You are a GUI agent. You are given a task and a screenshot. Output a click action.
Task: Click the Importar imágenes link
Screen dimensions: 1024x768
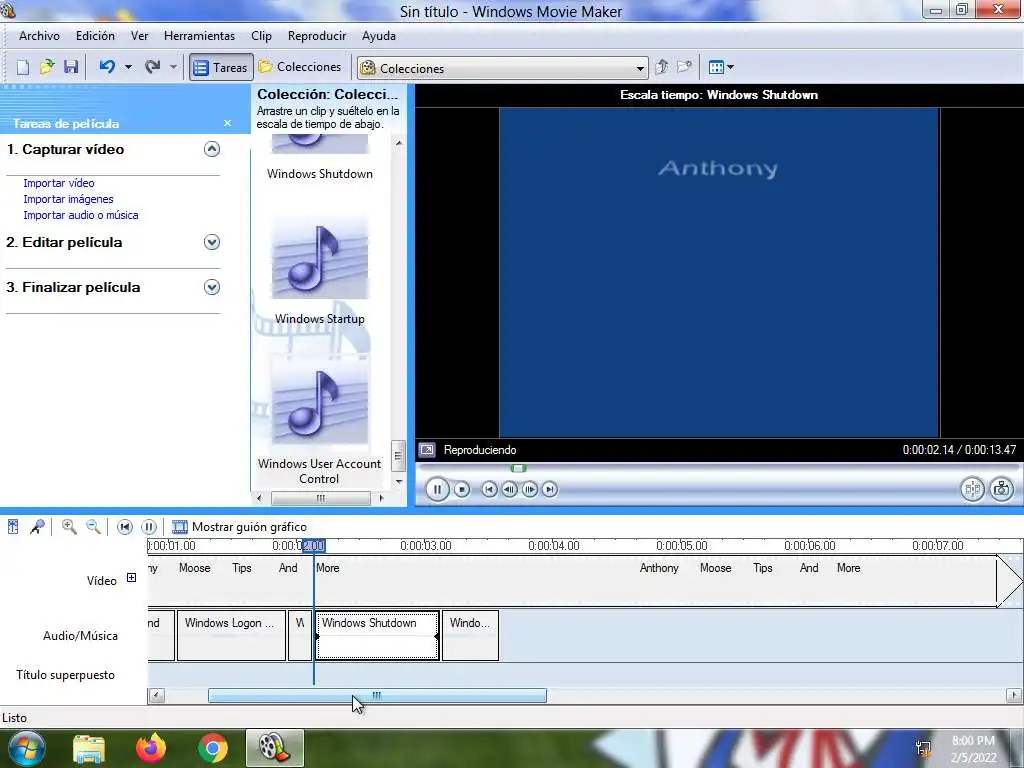(x=69, y=199)
